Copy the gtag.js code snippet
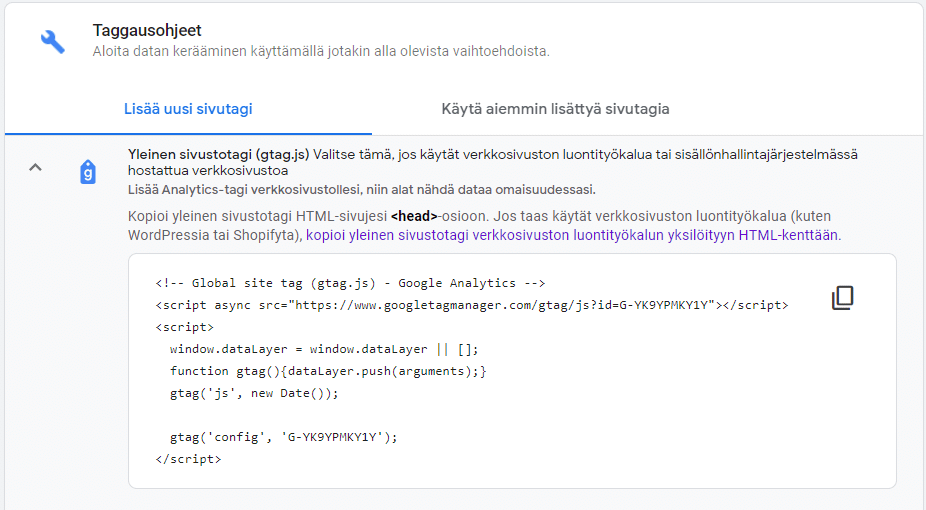Image resolution: width=926 pixels, height=510 pixels. click(843, 298)
